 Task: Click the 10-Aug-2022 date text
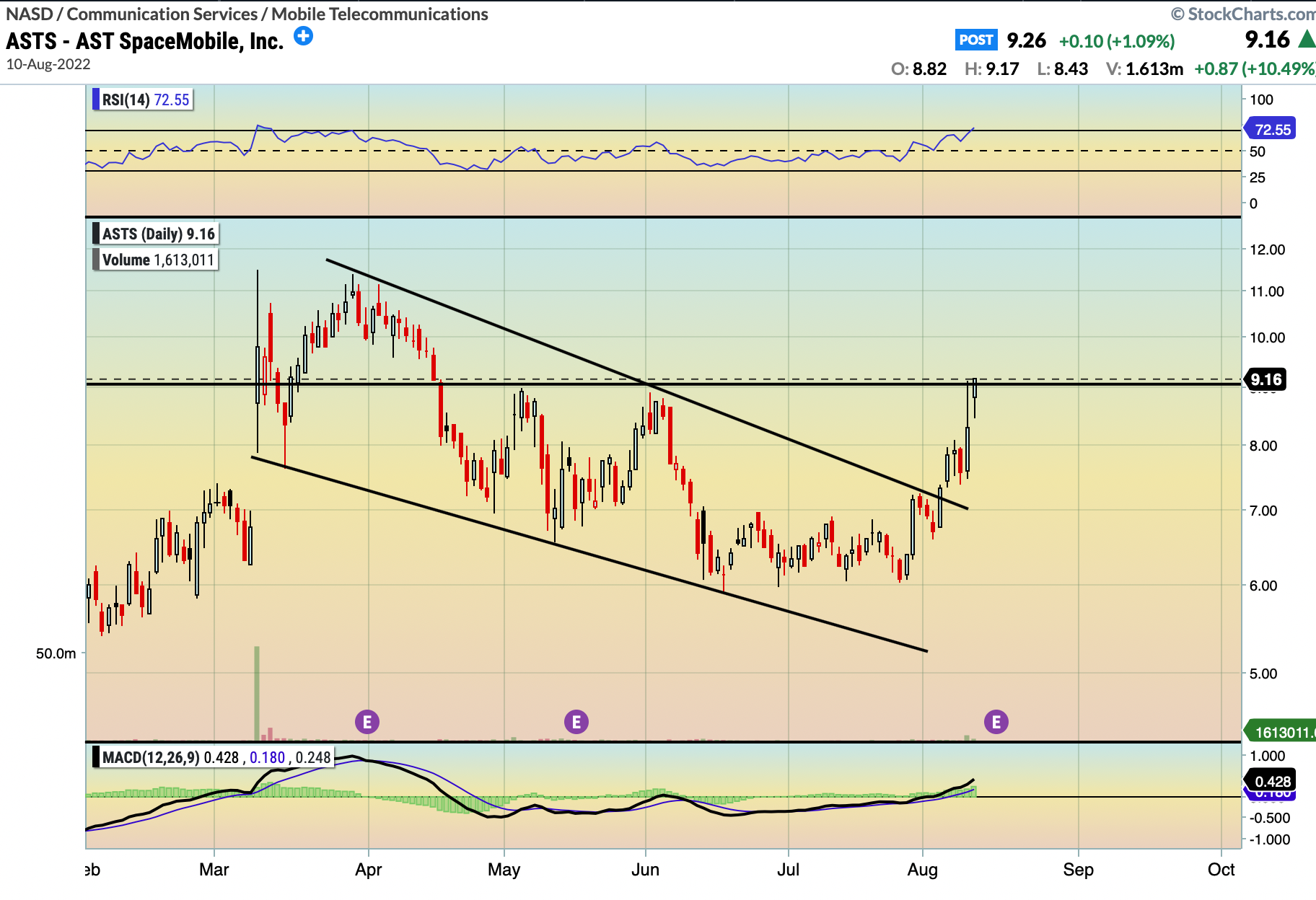coord(48,64)
